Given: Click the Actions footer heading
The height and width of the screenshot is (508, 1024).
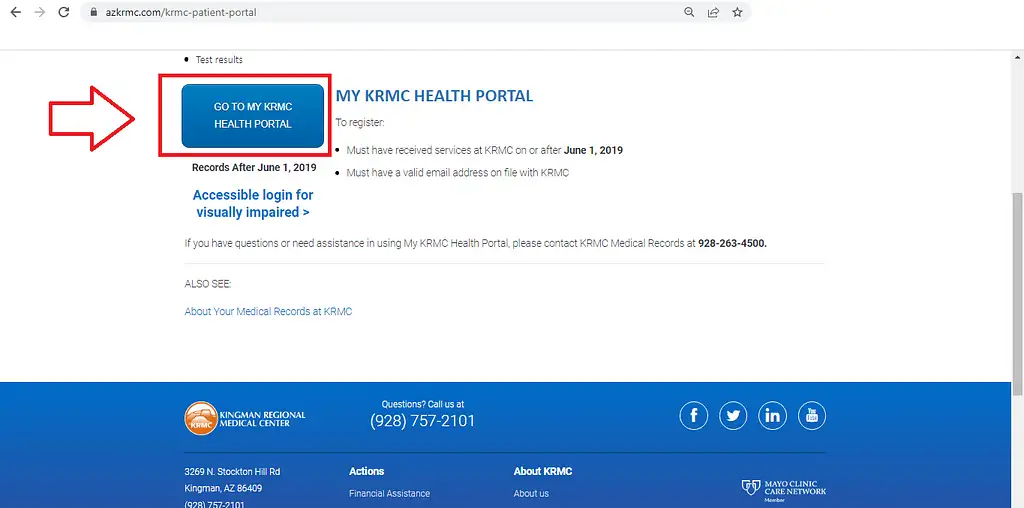Looking at the screenshot, I should pos(366,471).
